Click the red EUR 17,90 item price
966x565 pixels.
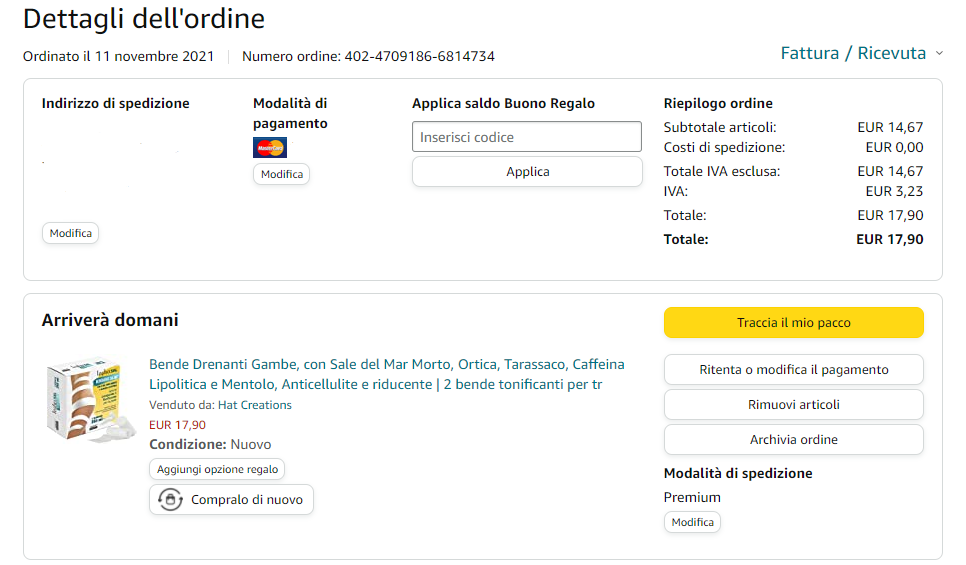click(x=177, y=425)
